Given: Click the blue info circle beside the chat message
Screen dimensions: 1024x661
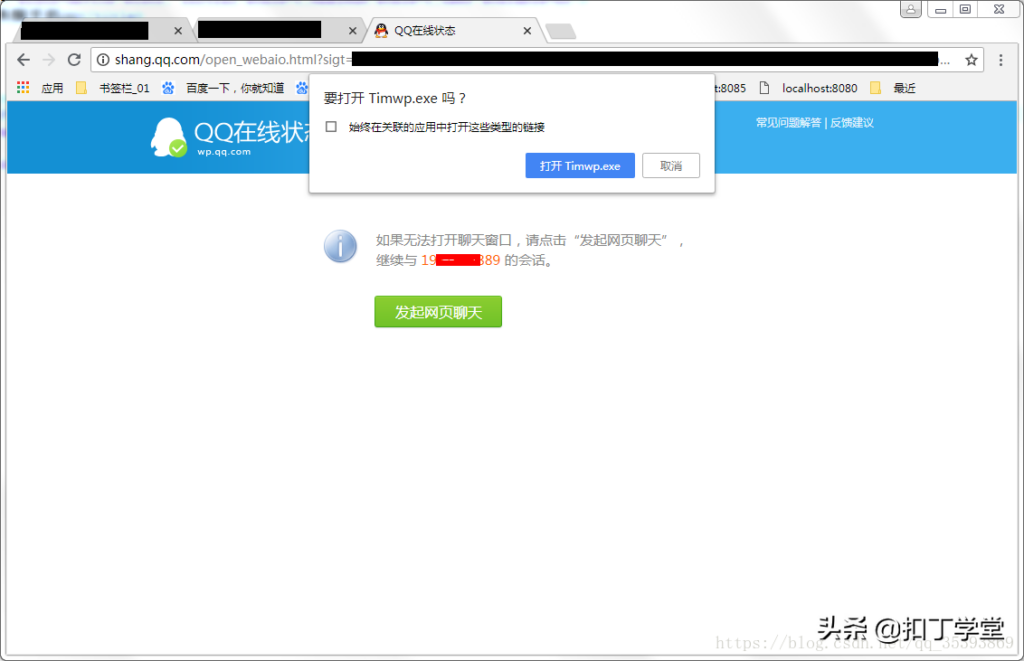Looking at the screenshot, I should (x=340, y=246).
